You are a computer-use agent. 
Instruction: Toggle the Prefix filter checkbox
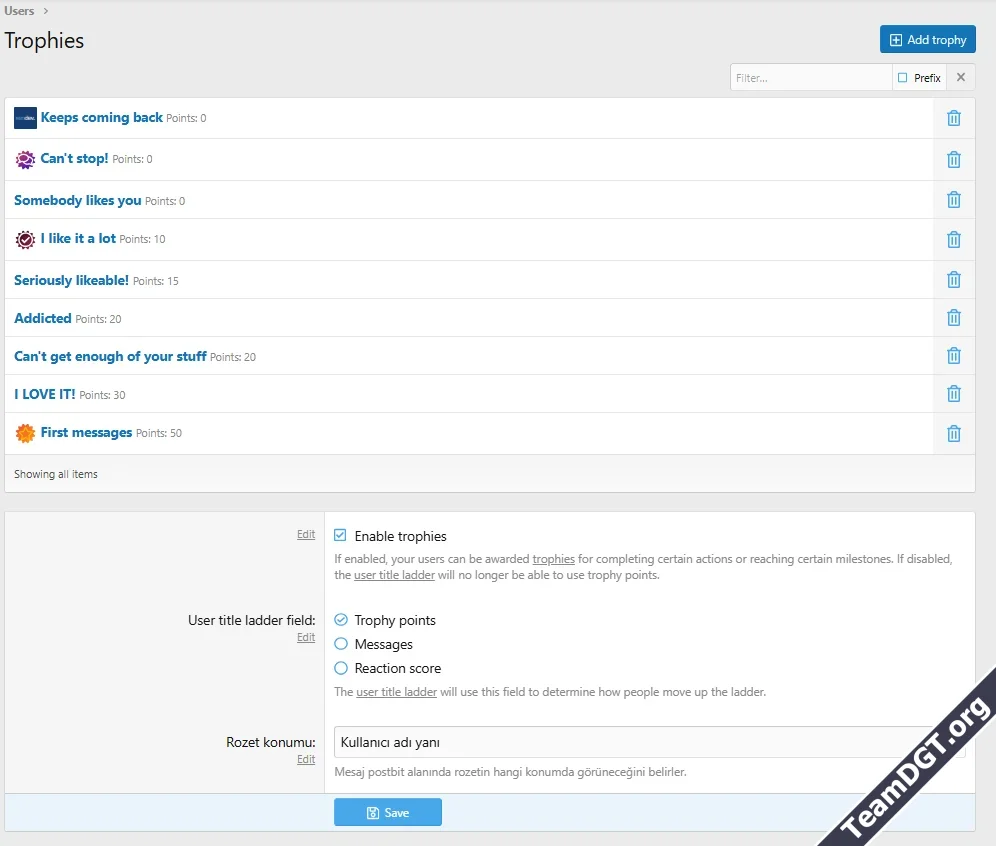pos(903,78)
